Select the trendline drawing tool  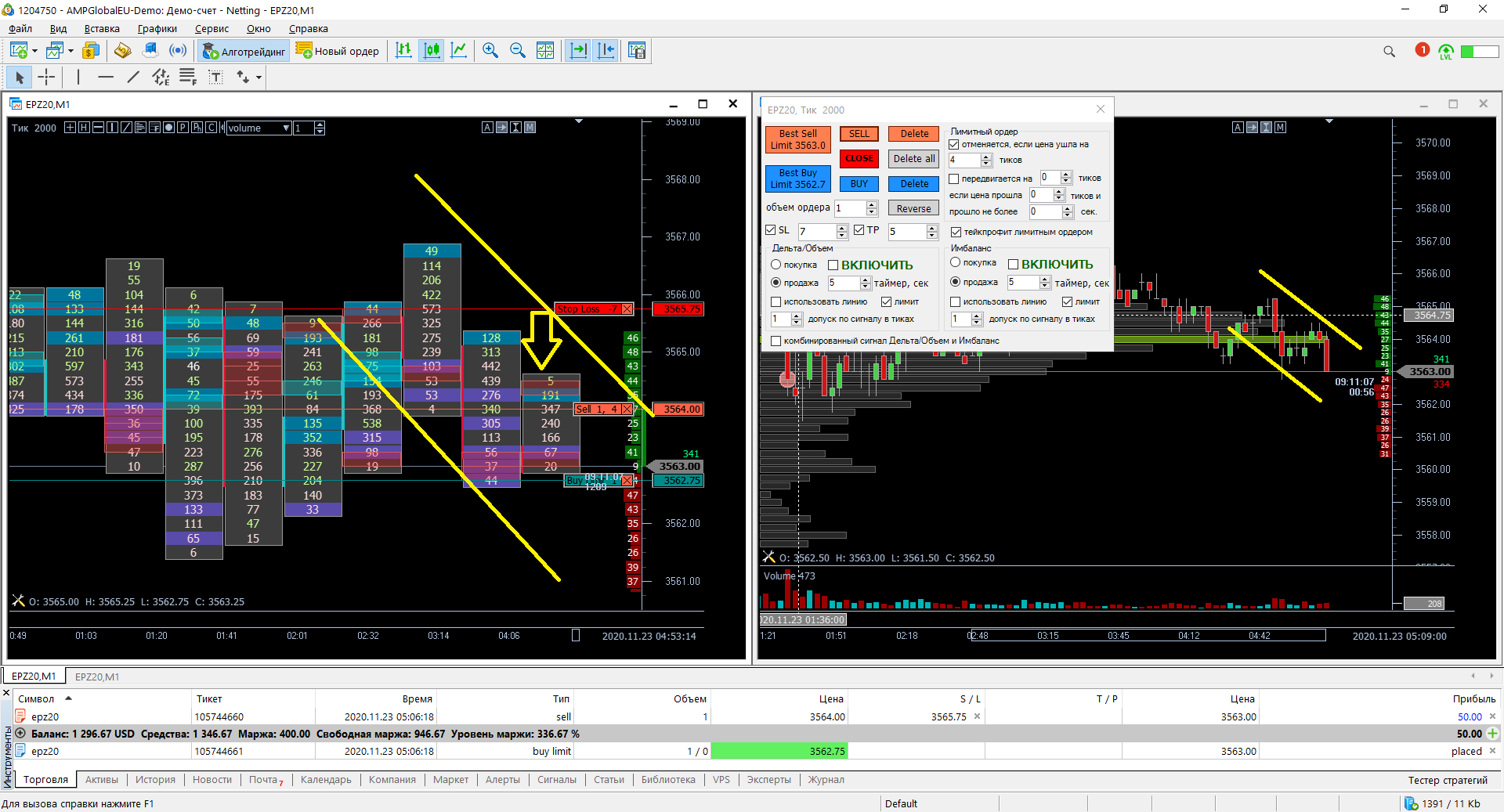[133, 77]
